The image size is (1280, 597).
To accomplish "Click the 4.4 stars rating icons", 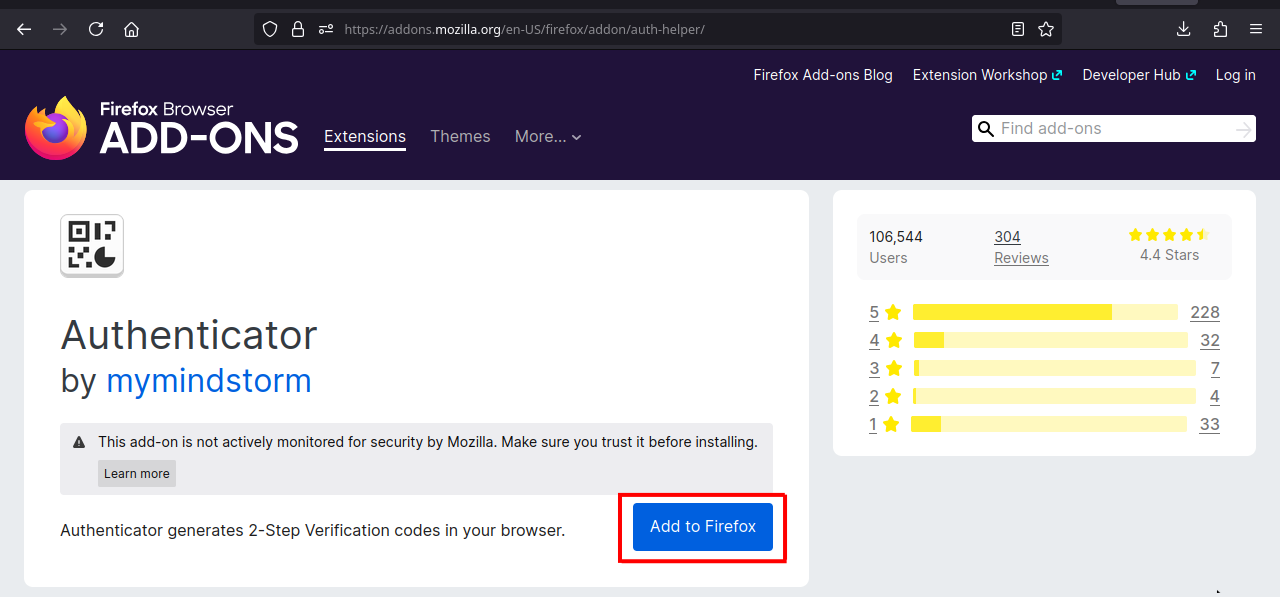I will pyautogui.click(x=1169, y=235).
